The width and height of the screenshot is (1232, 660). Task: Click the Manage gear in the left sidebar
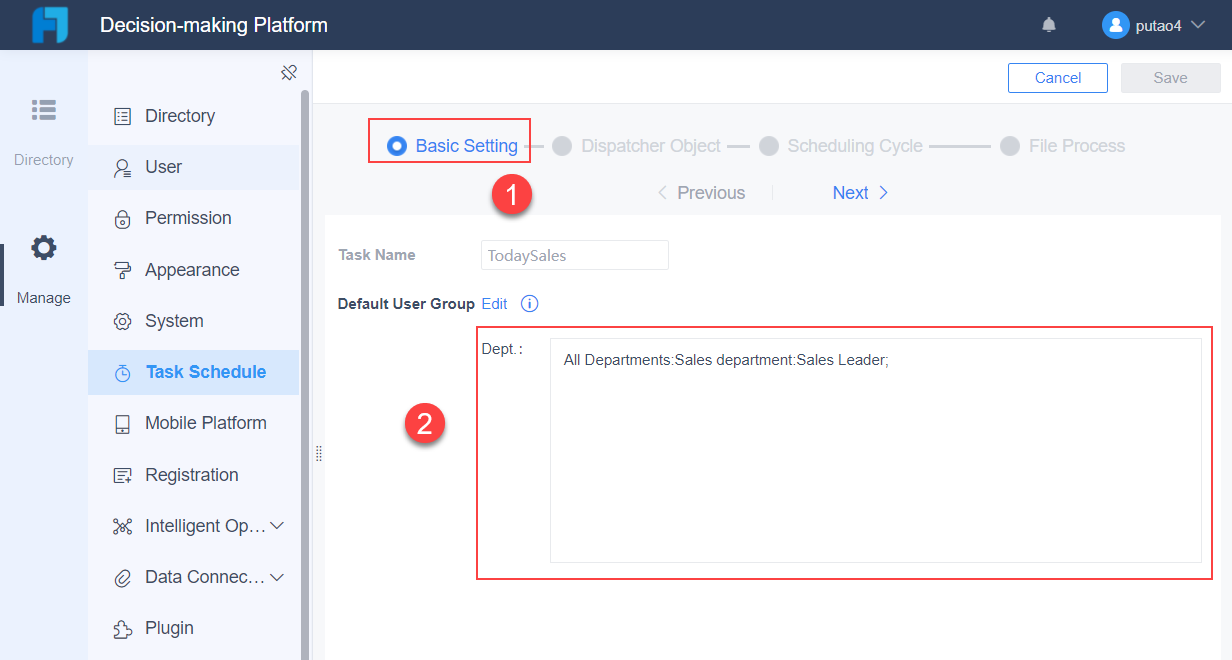tap(43, 247)
